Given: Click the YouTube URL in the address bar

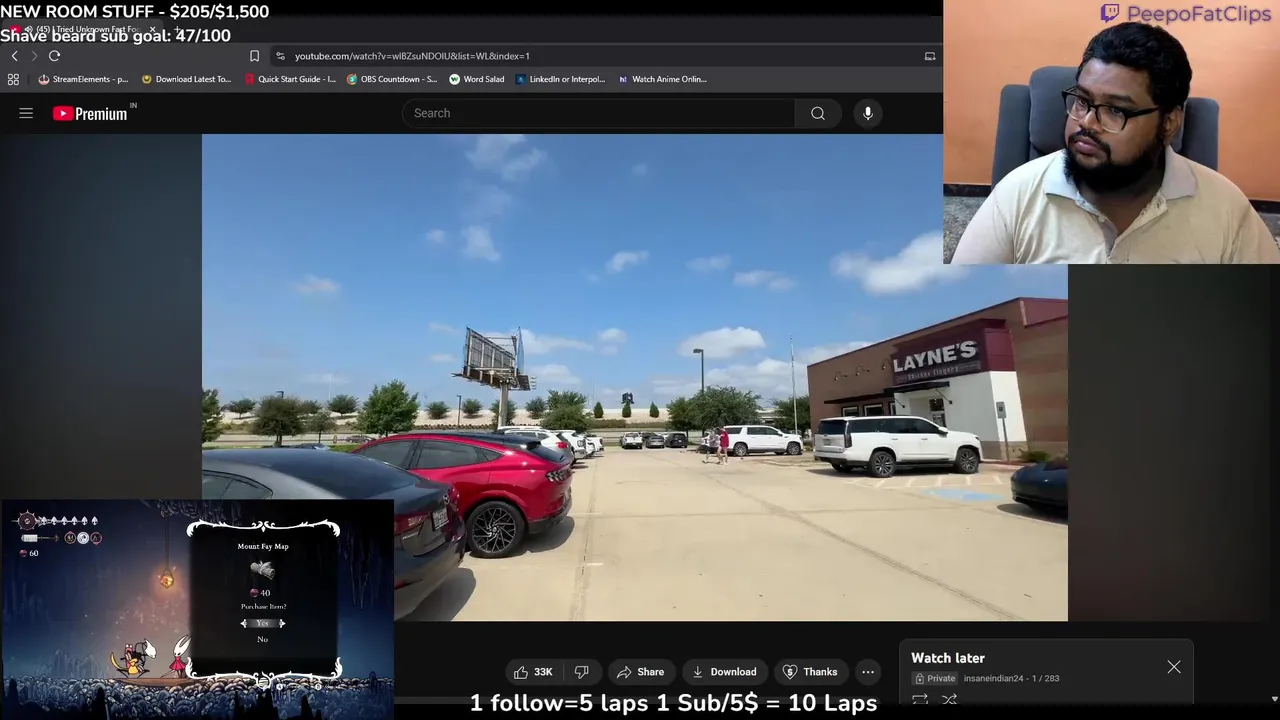Looking at the screenshot, I should 412,56.
